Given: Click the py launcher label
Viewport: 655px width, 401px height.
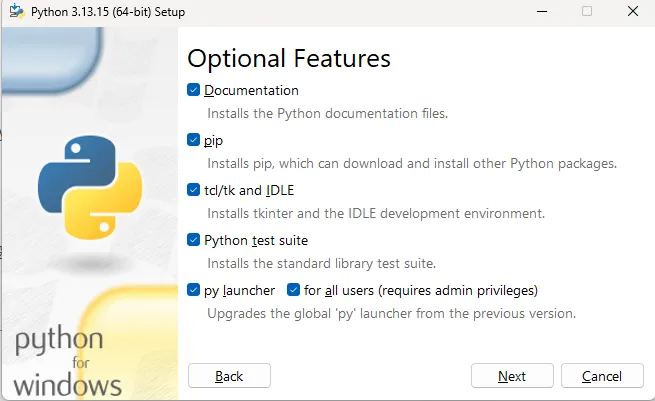Looking at the screenshot, I should point(239,291).
